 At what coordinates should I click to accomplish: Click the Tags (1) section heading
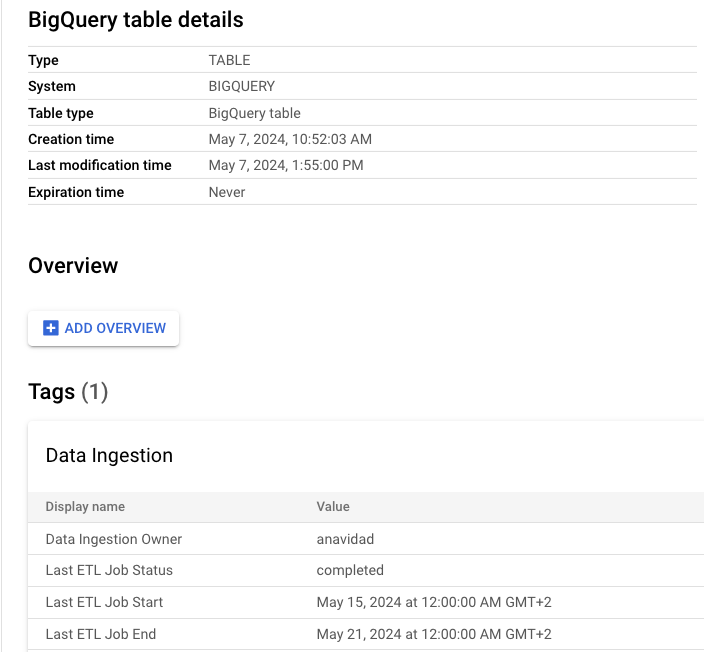click(68, 392)
